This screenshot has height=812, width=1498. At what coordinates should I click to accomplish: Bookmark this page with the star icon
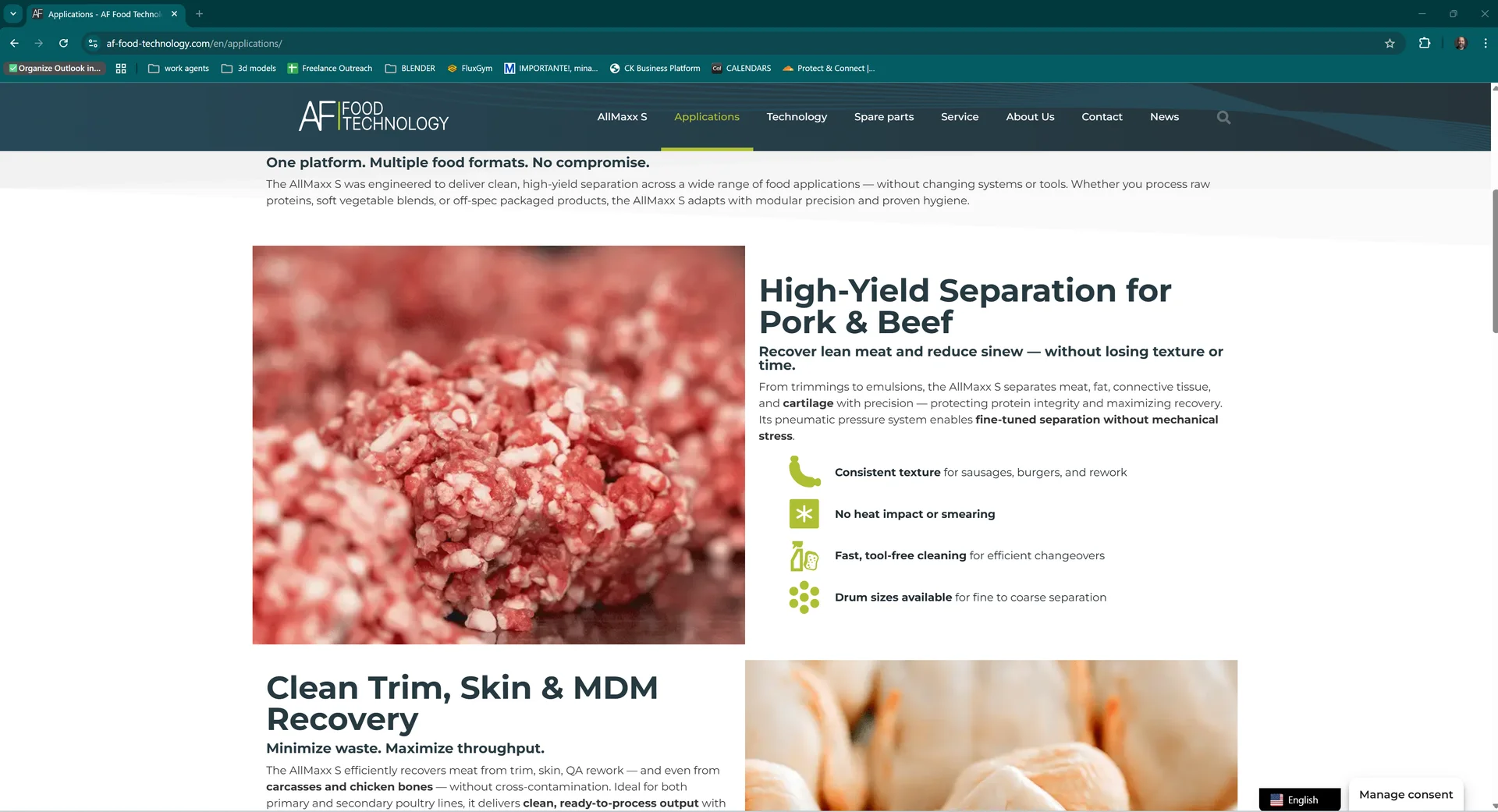pos(1390,44)
